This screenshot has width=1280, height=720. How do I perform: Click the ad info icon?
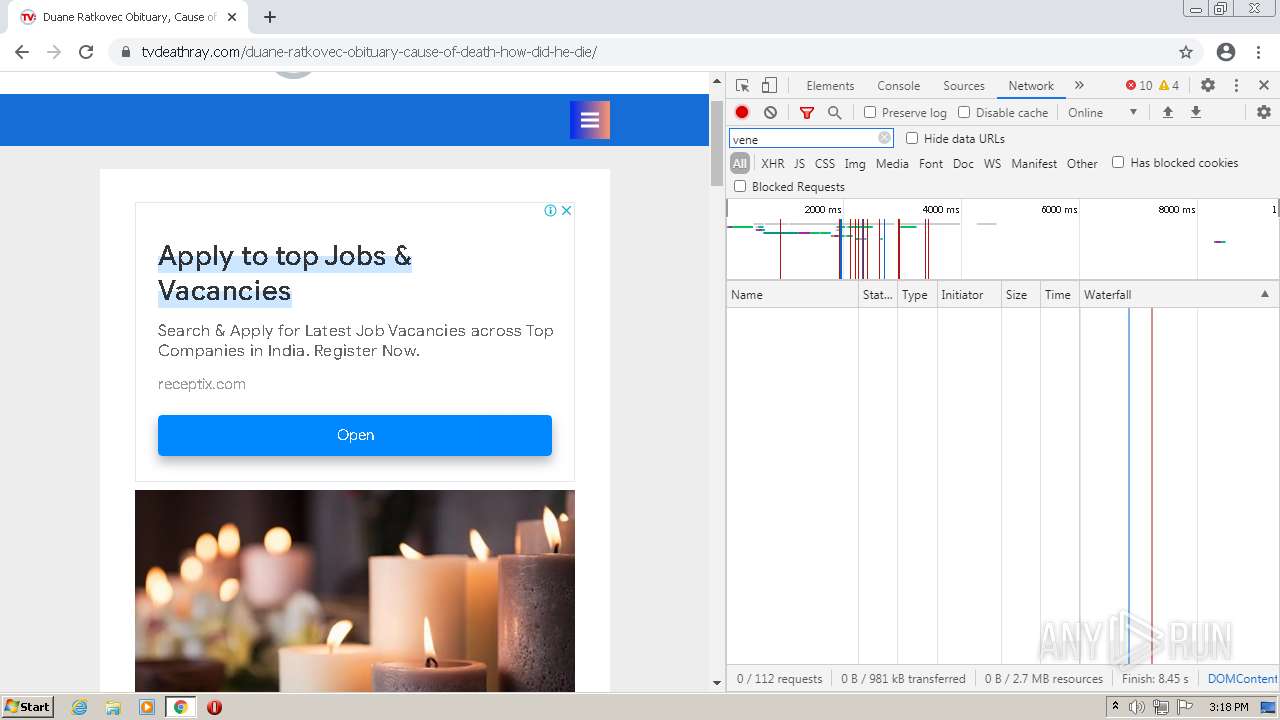550,211
